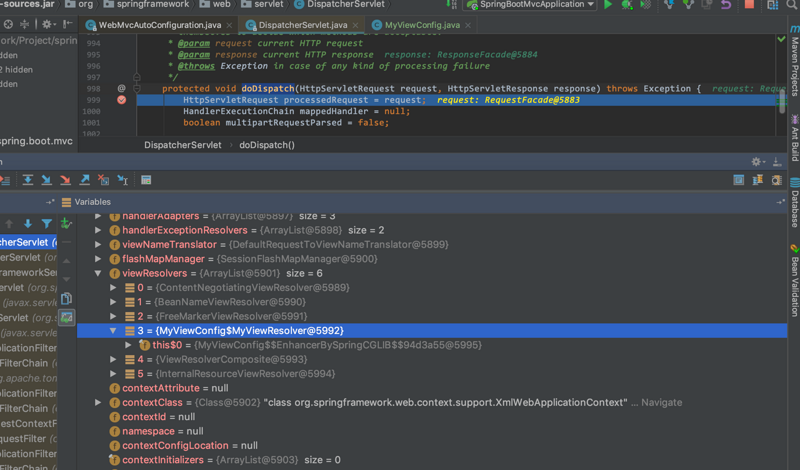Click VCS Commit icon
This screenshot has width=800, height=470.
(x=688, y=5)
